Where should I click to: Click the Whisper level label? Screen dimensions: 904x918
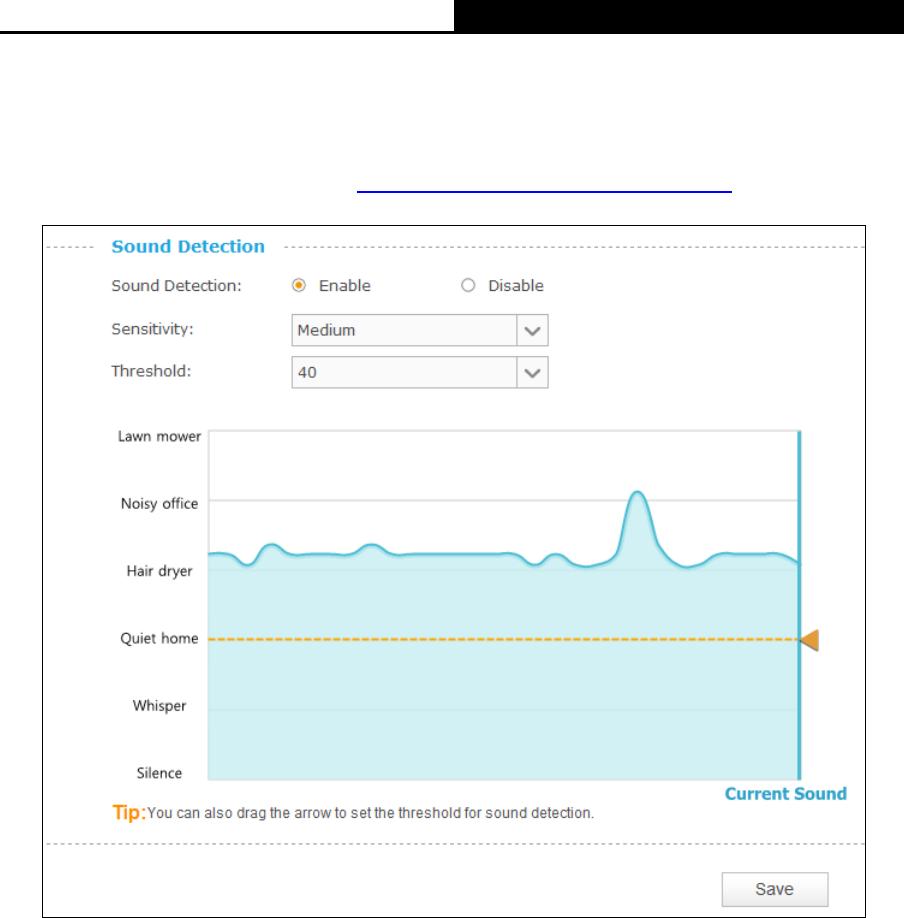coord(159,705)
